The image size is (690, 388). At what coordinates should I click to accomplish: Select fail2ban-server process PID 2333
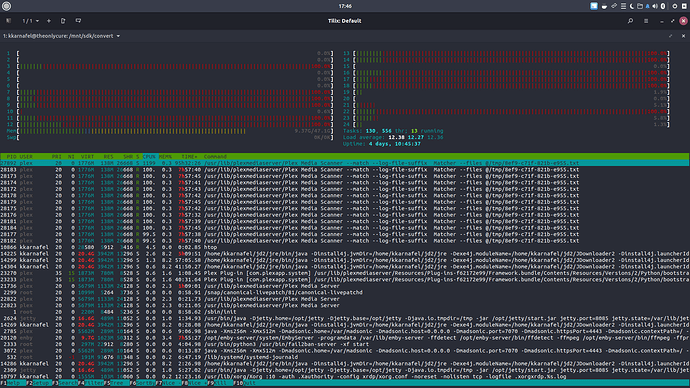coord(345,344)
